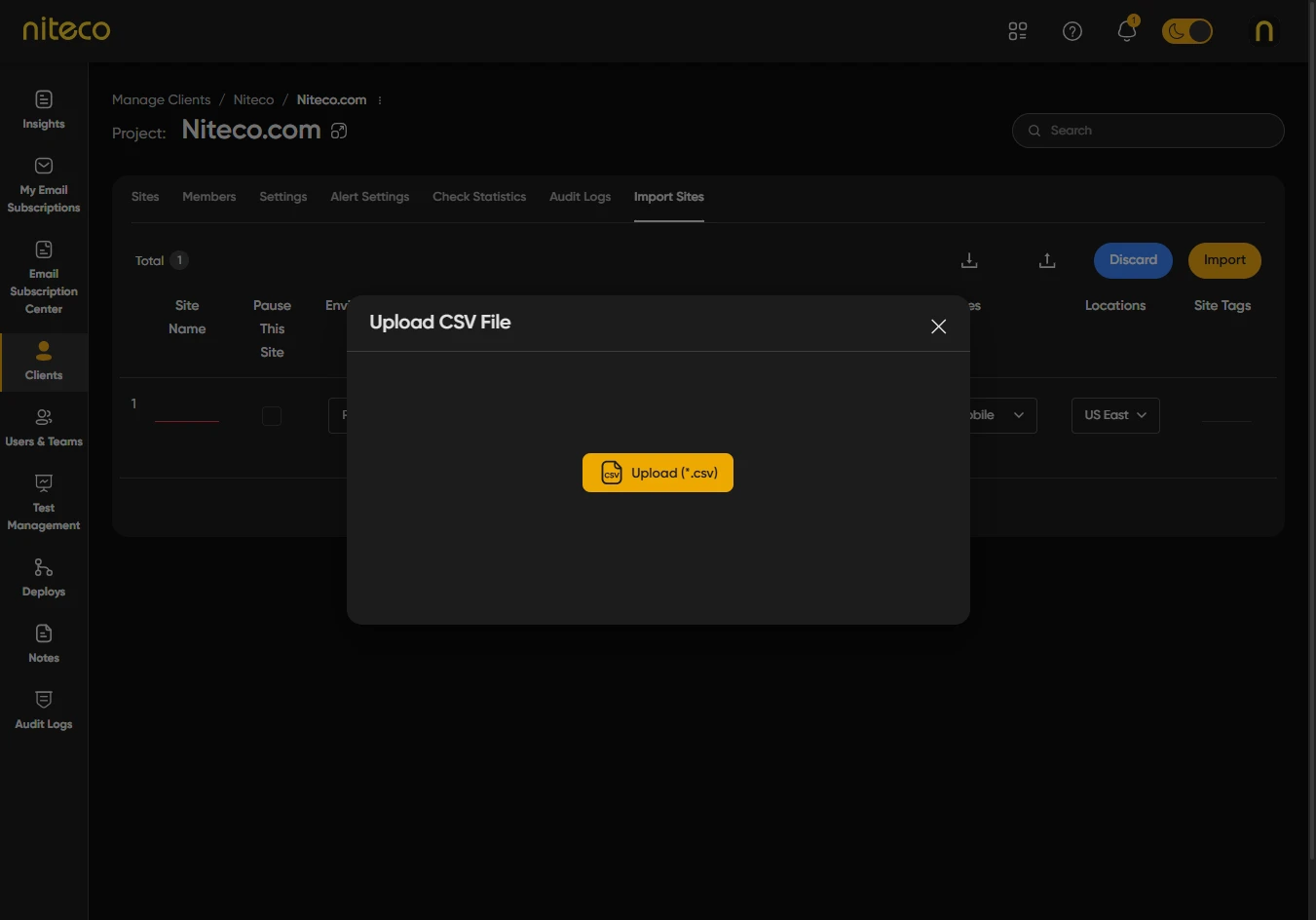Click the Total count badge
This screenshot has width=1316, height=920.
pyautogui.click(x=179, y=260)
